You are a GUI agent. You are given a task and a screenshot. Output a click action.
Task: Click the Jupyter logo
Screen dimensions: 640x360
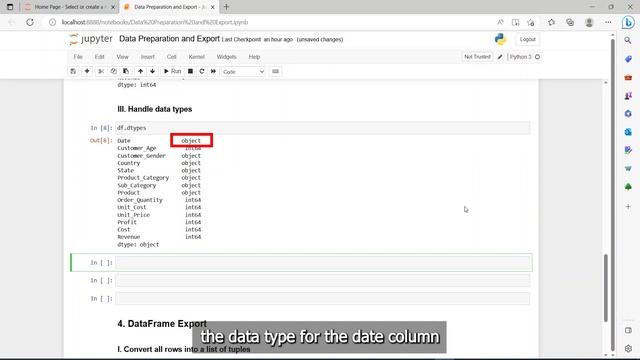91,39
